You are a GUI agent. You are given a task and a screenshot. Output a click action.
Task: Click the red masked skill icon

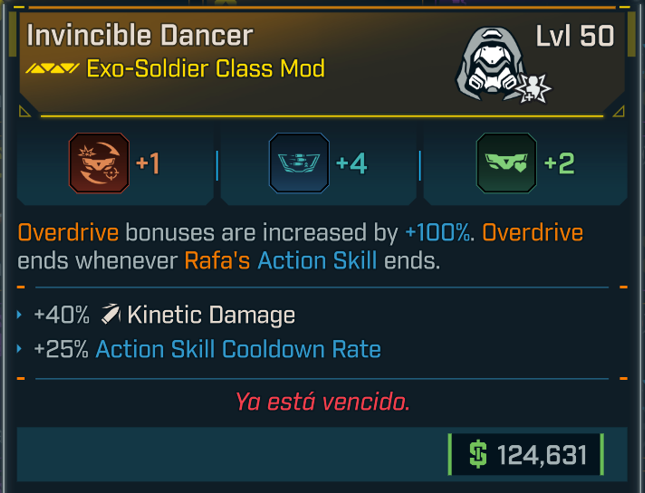(99, 163)
